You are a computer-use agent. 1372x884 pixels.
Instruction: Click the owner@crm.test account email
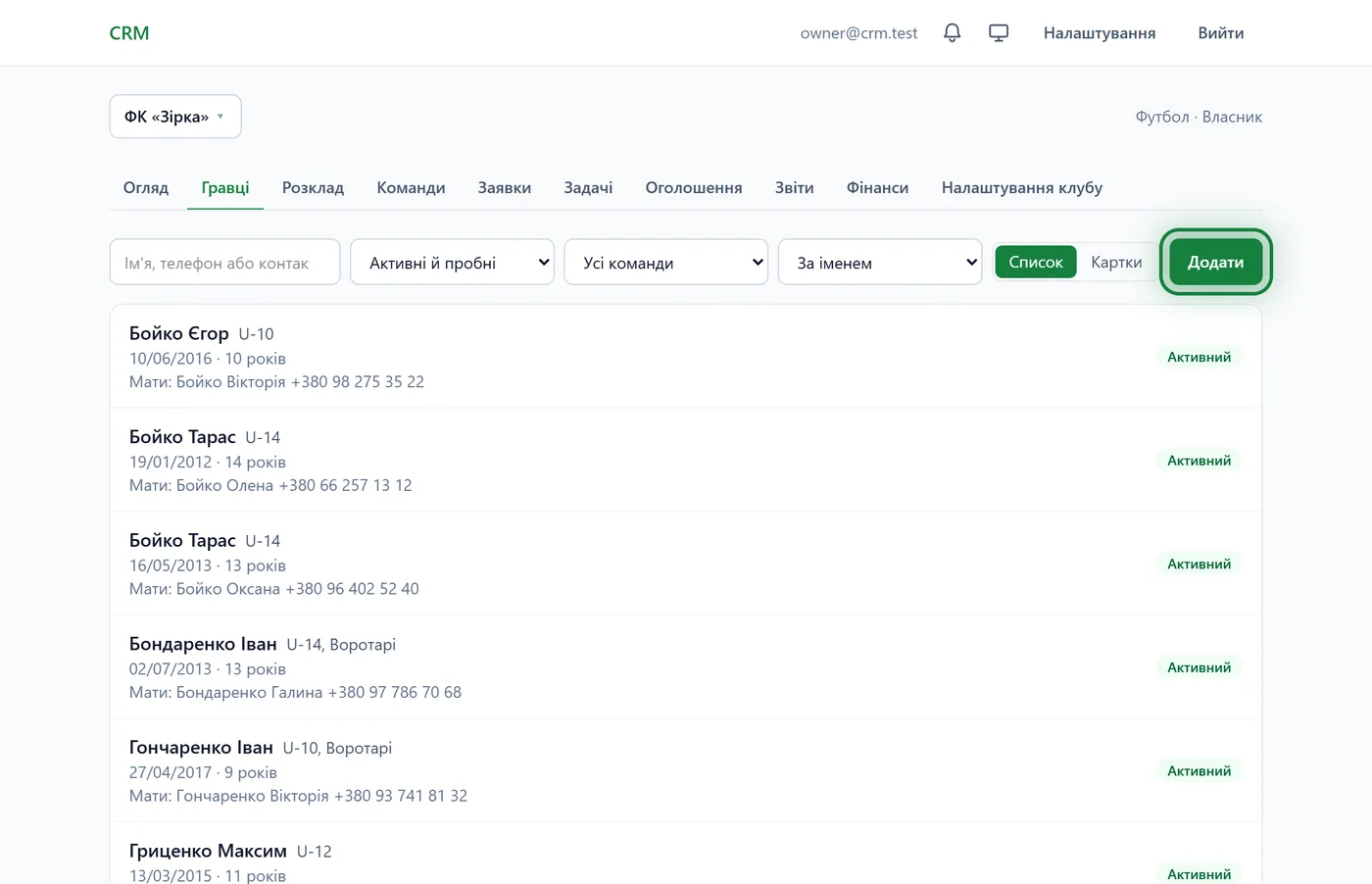[858, 33]
